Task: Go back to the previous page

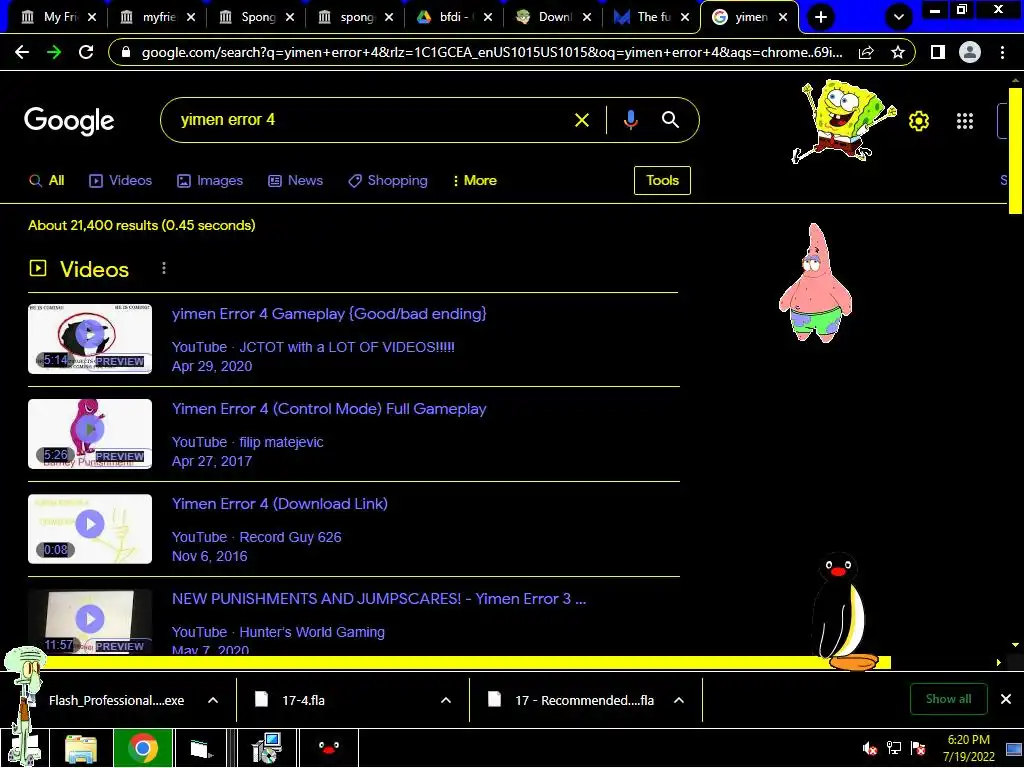Action: click(x=22, y=52)
